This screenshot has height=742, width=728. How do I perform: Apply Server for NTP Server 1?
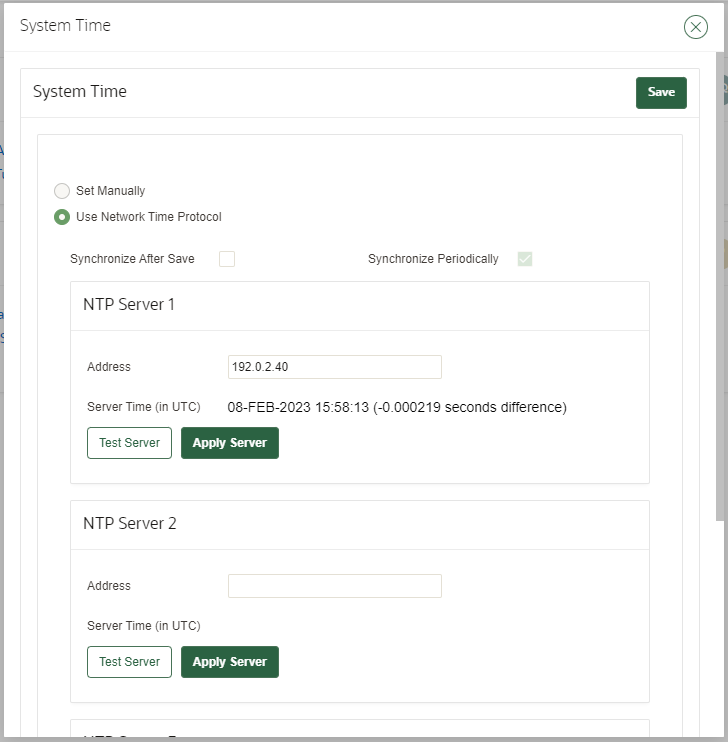(x=229, y=443)
